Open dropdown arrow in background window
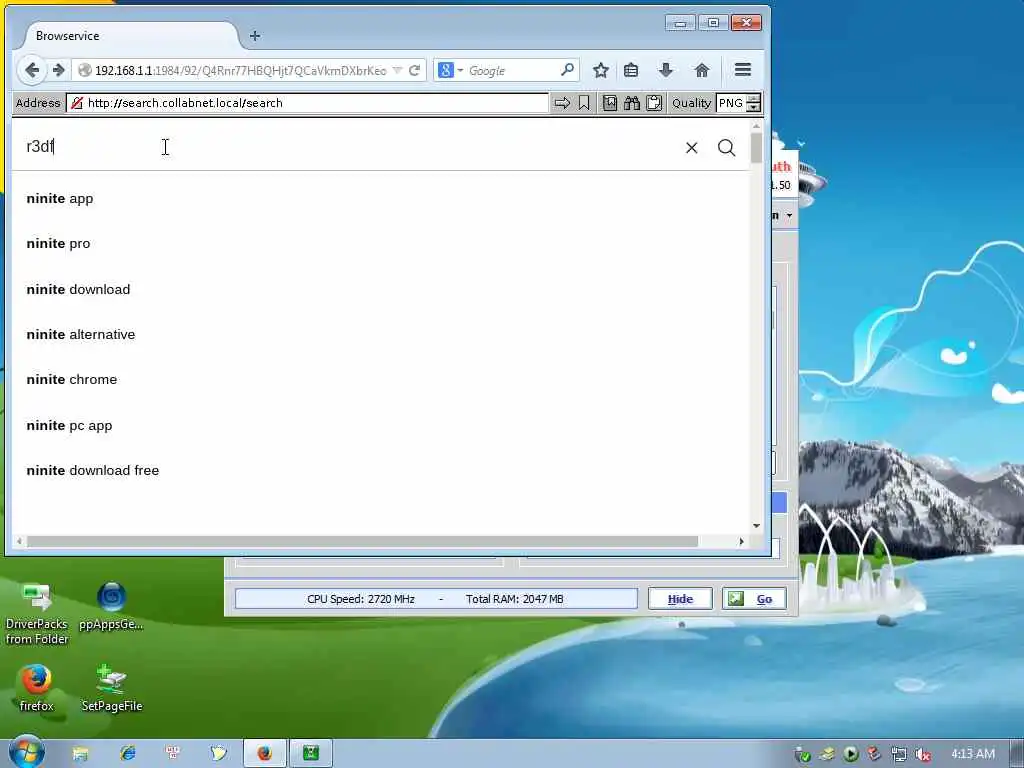The height and width of the screenshot is (768, 1024). click(x=789, y=216)
